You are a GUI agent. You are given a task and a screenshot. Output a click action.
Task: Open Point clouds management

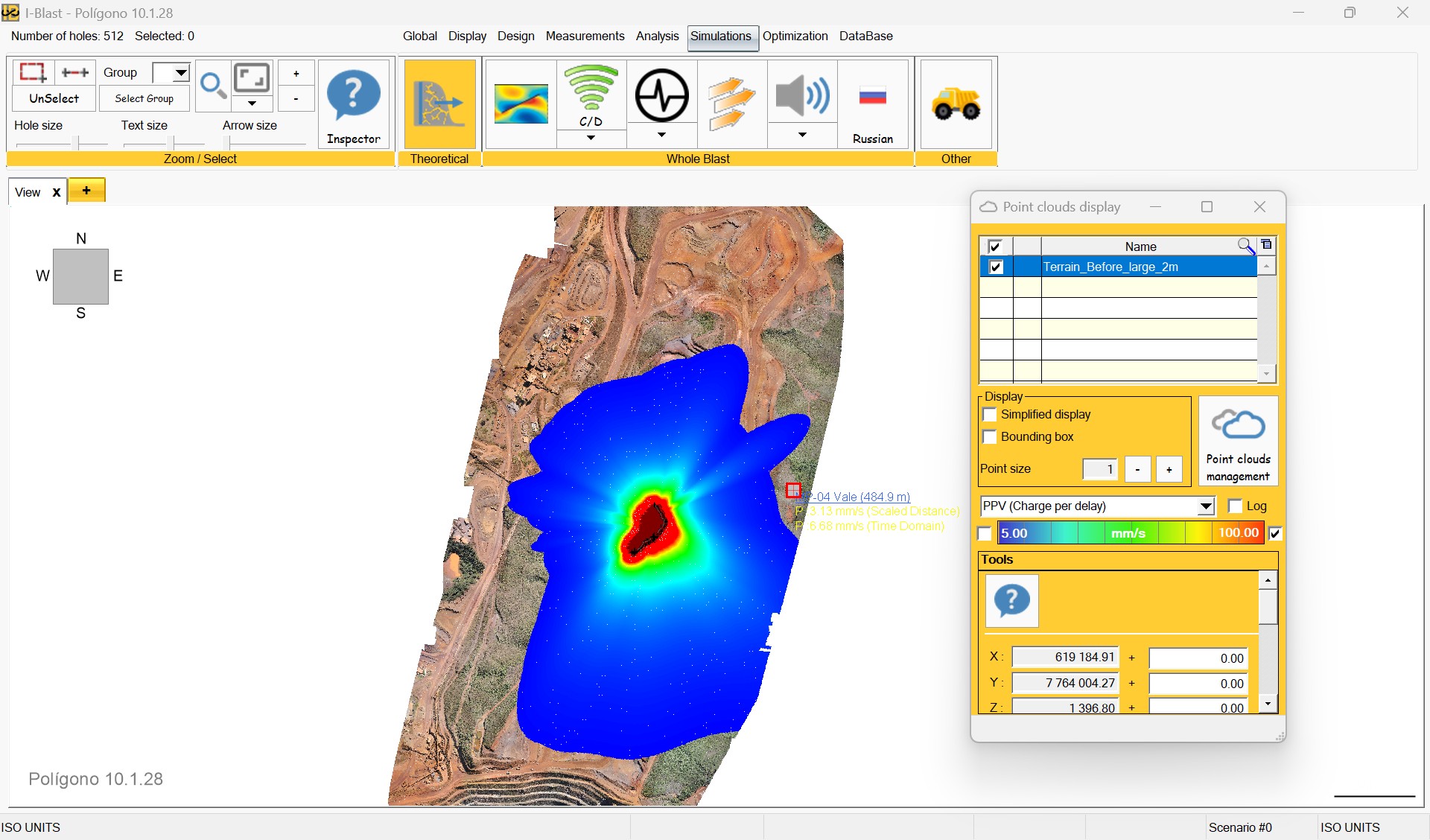[x=1238, y=441]
